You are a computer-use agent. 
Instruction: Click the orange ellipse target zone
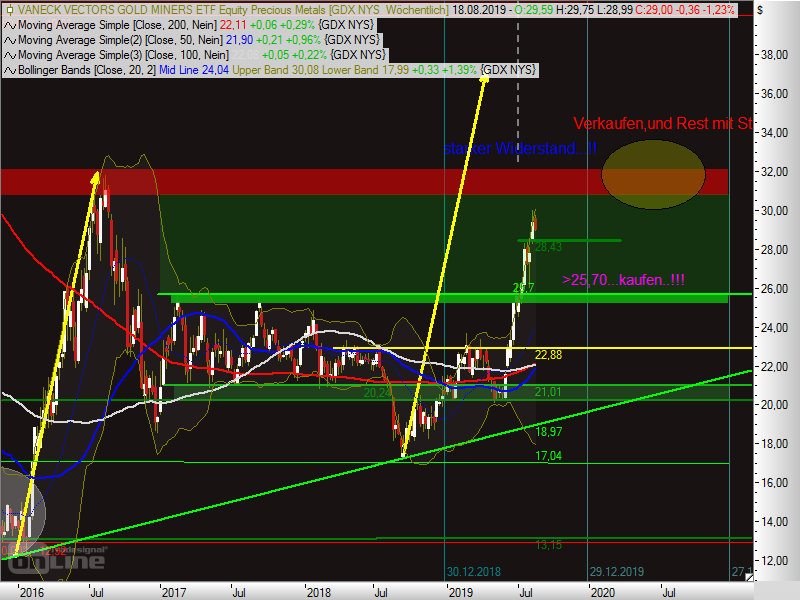[653, 174]
